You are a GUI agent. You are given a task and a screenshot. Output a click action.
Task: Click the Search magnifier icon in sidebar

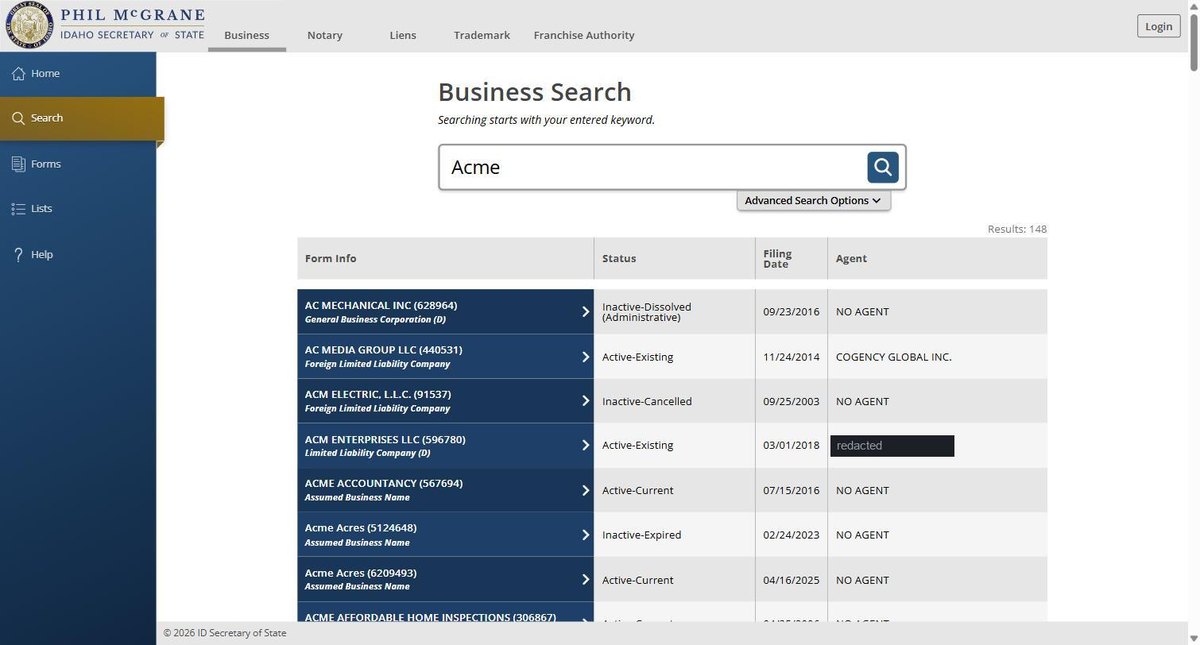(18, 118)
